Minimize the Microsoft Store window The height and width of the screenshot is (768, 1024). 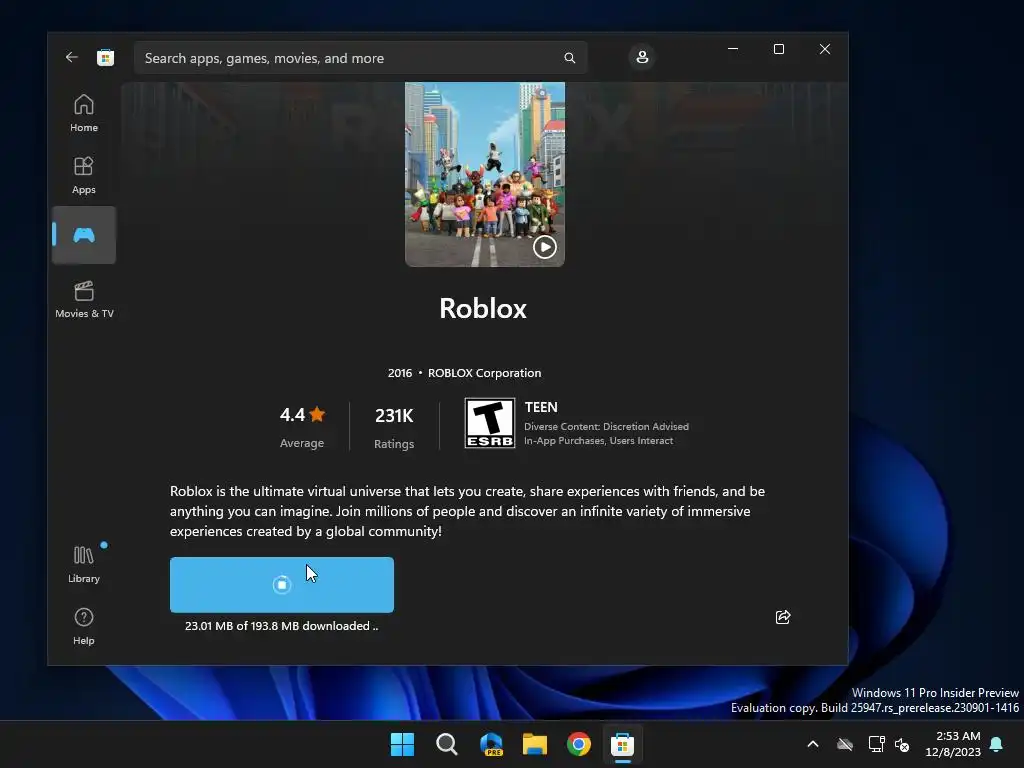733,49
